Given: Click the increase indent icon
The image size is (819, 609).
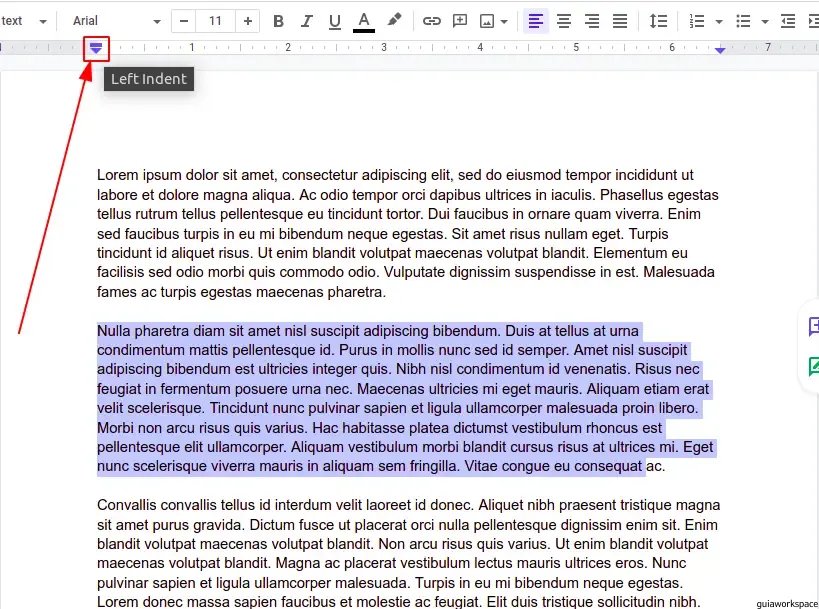Looking at the screenshot, I should [813, 21].
